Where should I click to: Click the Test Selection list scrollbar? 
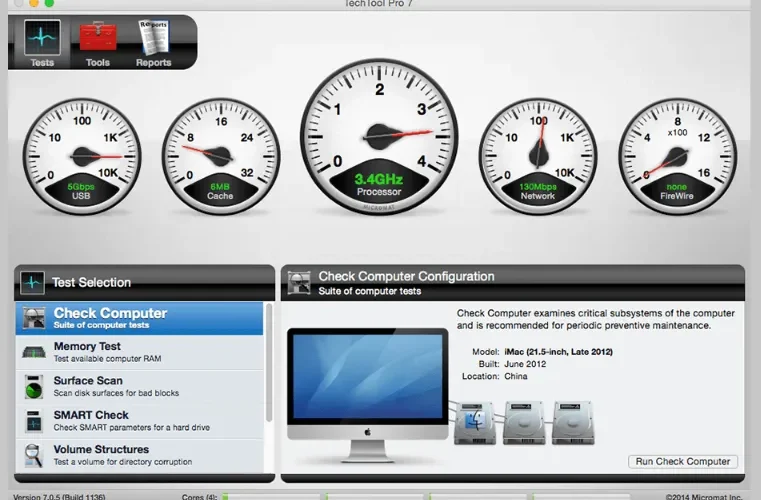coord(269,363)
